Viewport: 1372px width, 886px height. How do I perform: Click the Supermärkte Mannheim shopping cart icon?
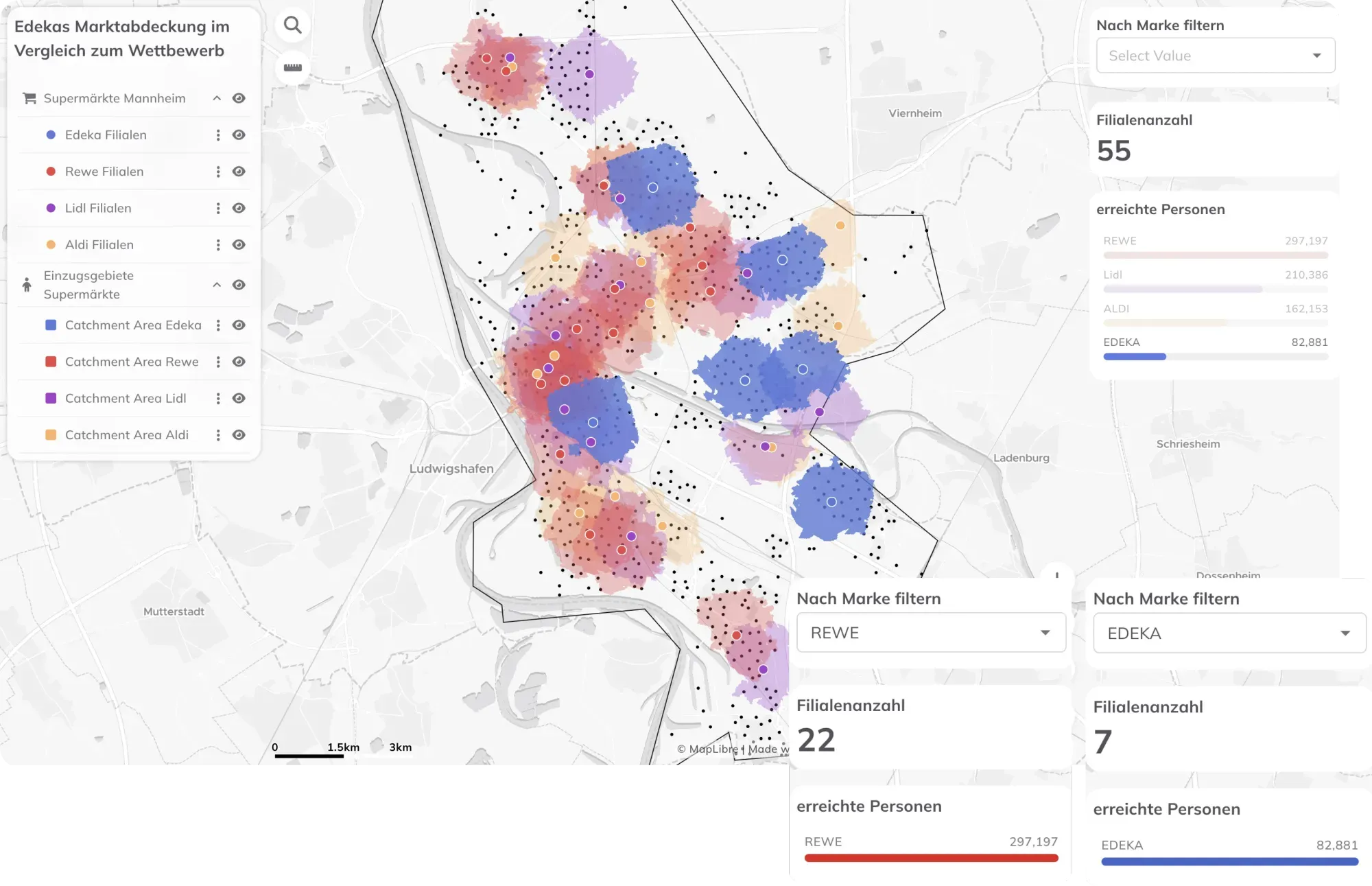coord(29,98)
